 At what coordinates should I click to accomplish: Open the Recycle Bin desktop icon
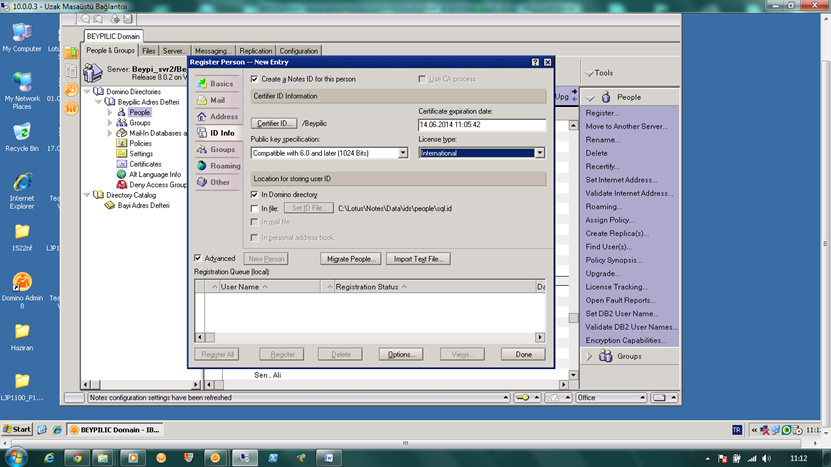22,137
